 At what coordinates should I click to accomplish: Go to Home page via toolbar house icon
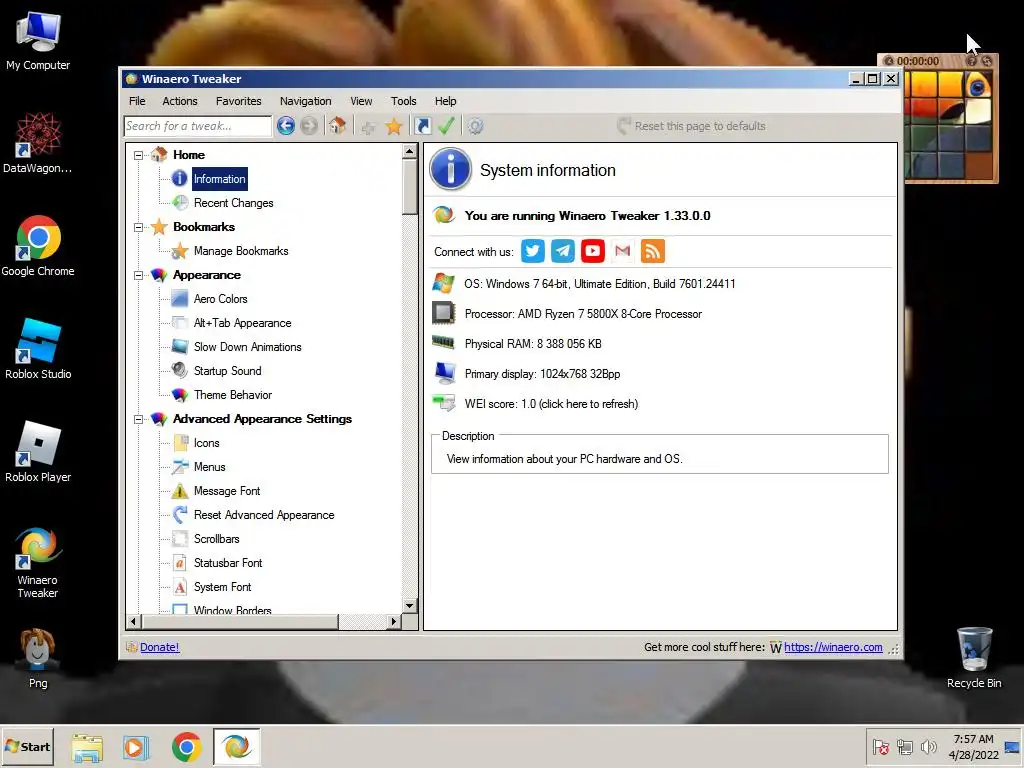pos(337,125)
